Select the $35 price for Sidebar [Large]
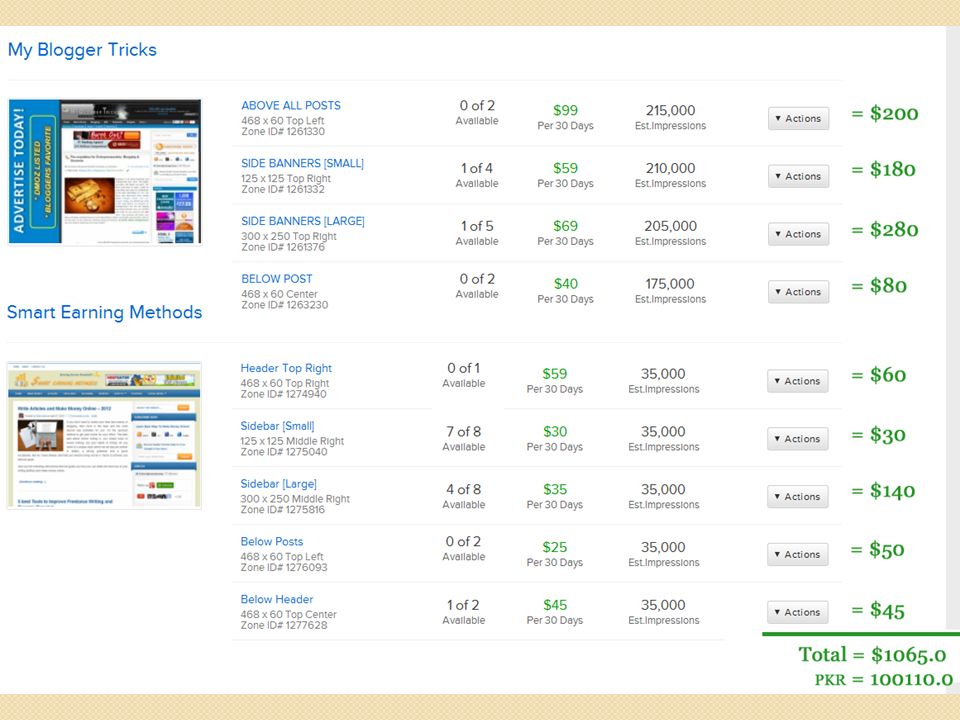Image resolution: width=960 pixels, height=720 pixels. (x=555, y=489)
